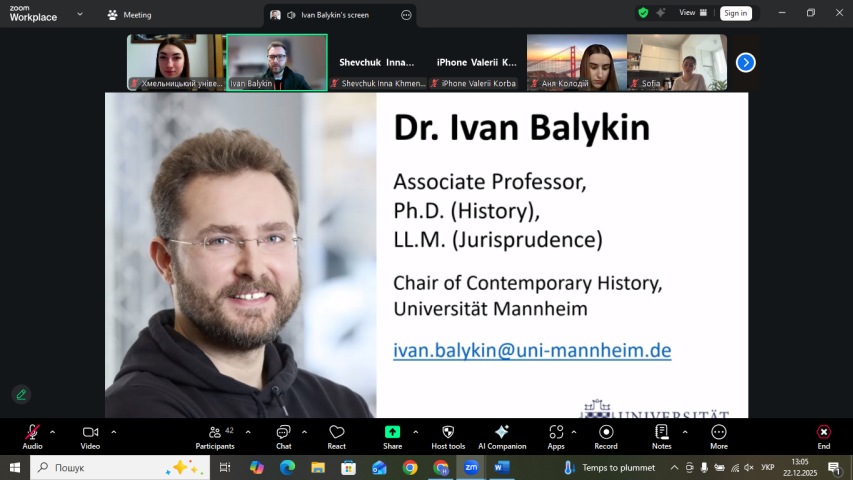Open the More options menu

[x=719, y=436]
